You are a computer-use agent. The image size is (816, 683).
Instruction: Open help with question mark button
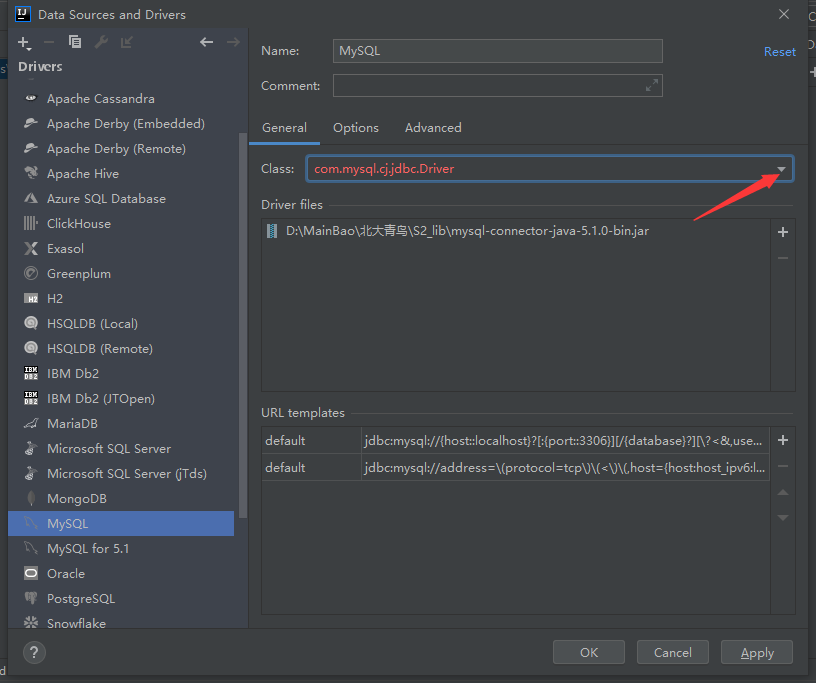tap(34, 652)
